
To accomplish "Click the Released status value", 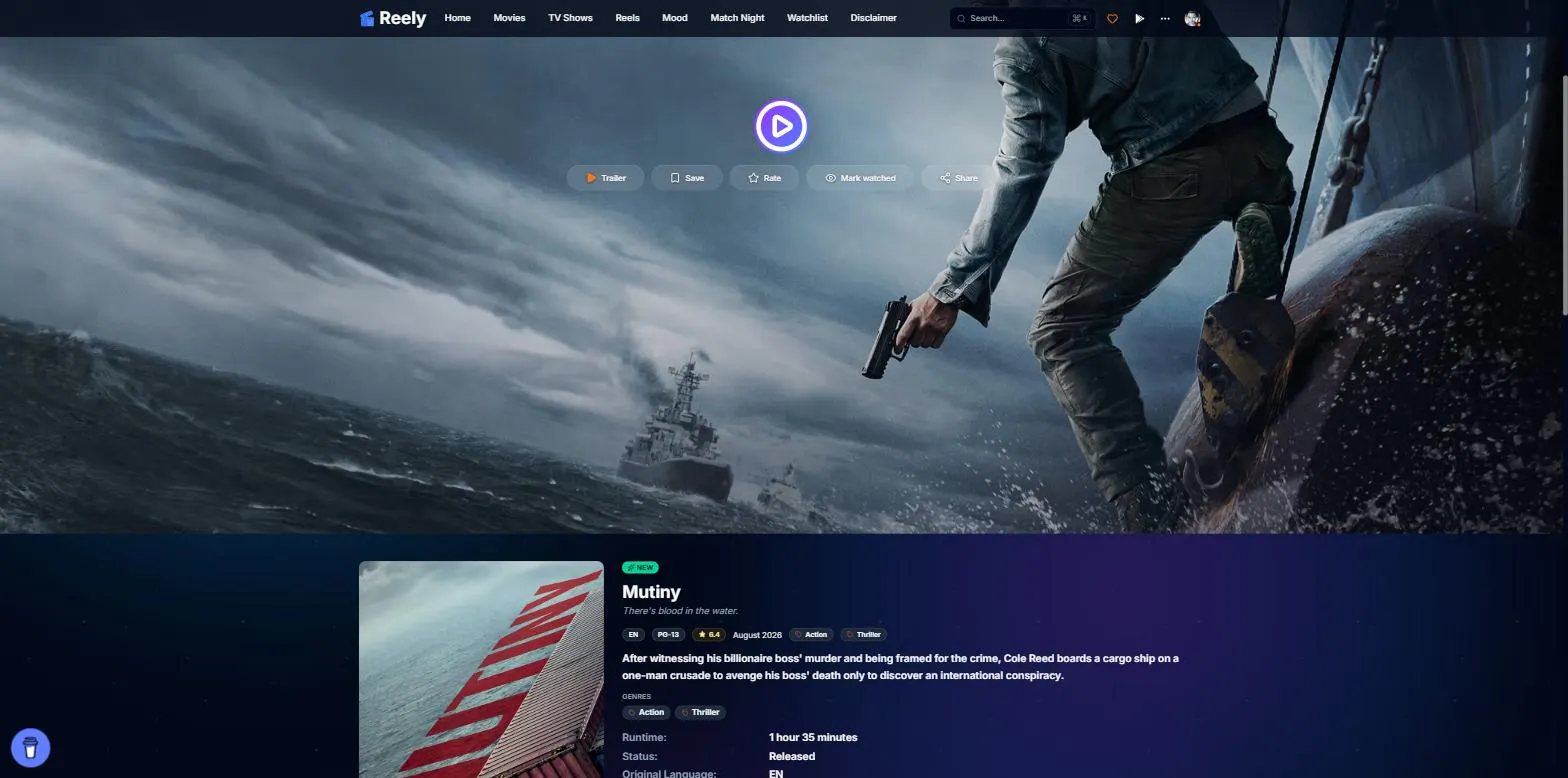I will (x=792, y=756).
